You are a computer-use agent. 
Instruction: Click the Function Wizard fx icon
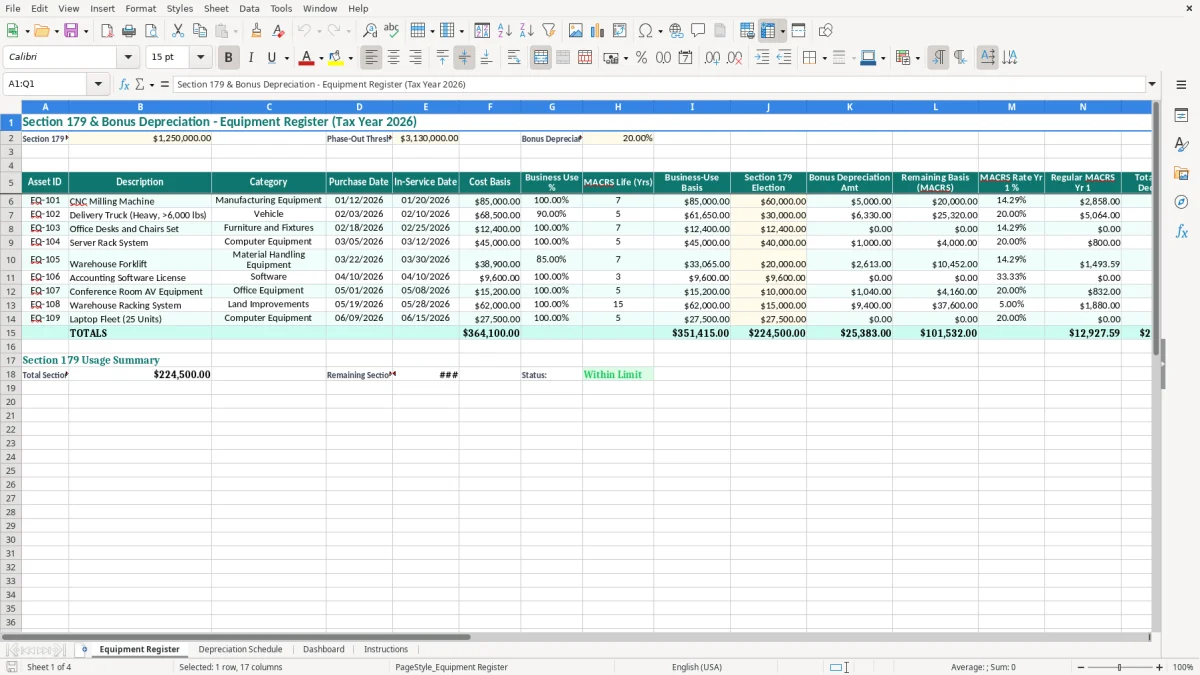coord(124,85)
